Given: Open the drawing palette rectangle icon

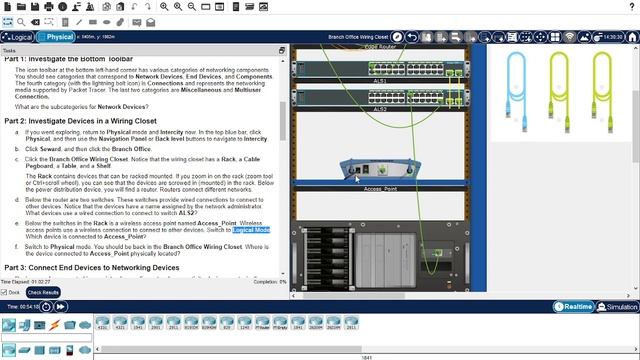Looking at the screenshot, I should pos(206,7).
